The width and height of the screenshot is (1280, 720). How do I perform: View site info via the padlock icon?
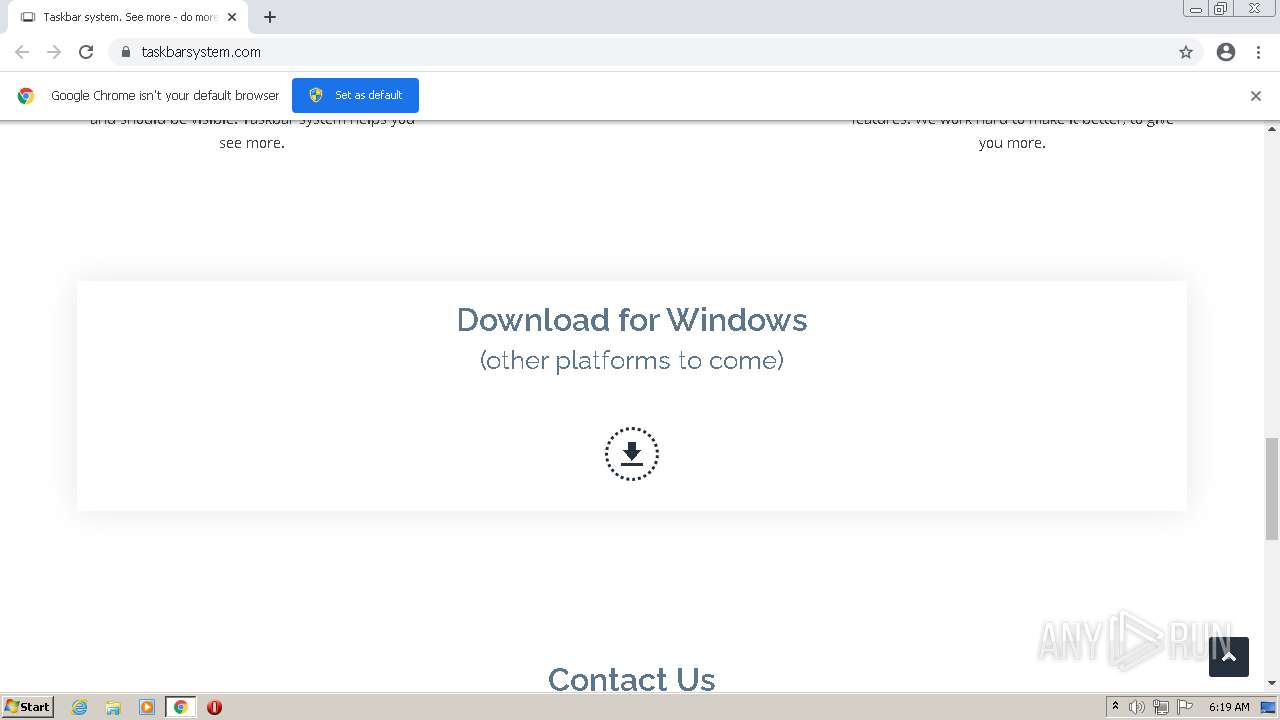pos(125,52)
